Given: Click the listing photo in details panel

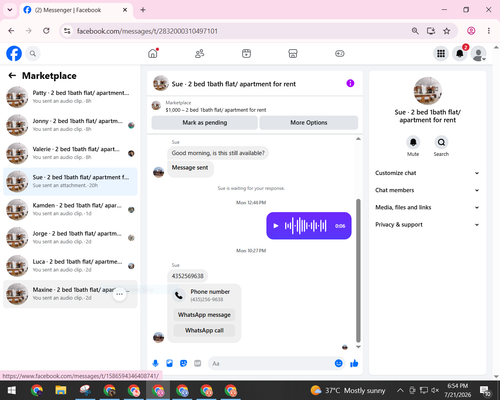Looking at the screenshot, I should [x=428, y=91].
